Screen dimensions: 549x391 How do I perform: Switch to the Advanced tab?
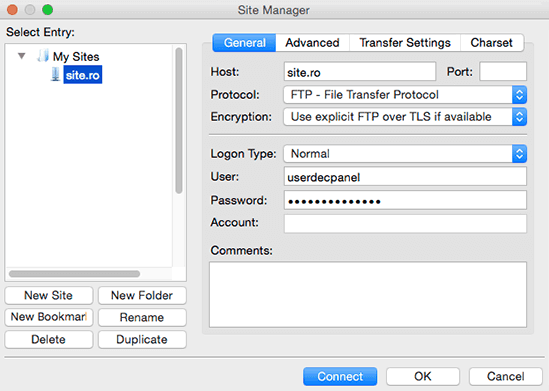pyautogui.click(x=312, y=43)
